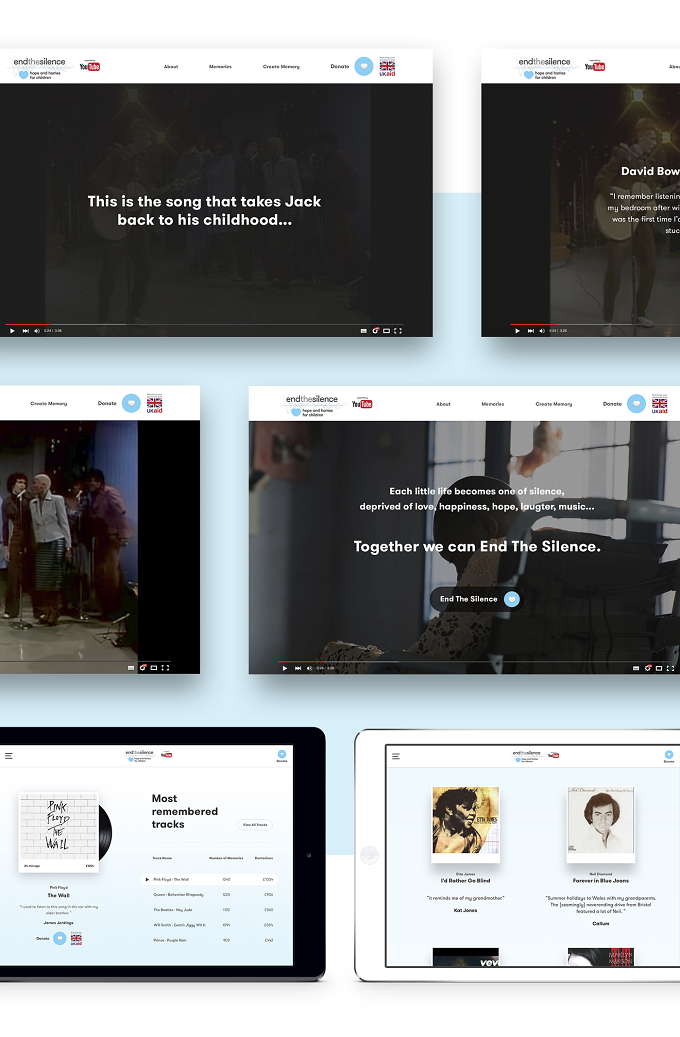Open Create Memory on Together we can screen
Screen dimensions: 680x1037
tap(554, 404)
